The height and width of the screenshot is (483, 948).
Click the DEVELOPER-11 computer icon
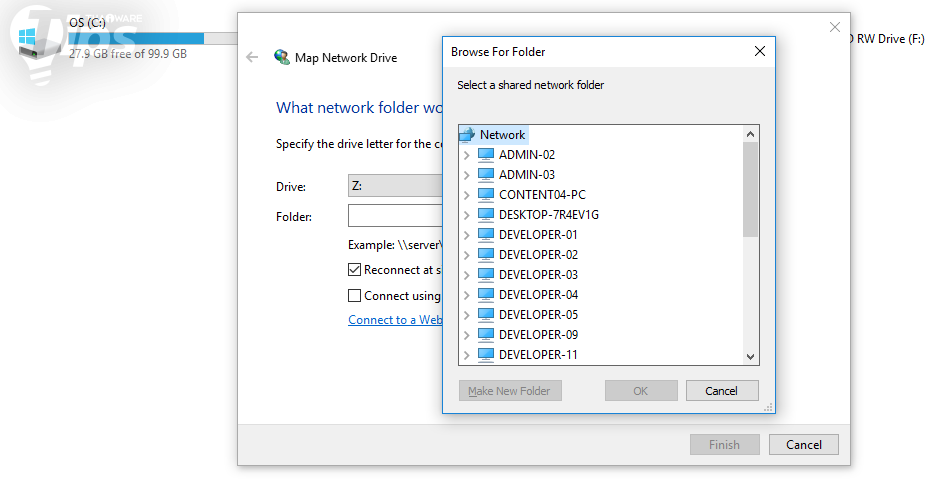pyautogui.click(x=486, y=354)
